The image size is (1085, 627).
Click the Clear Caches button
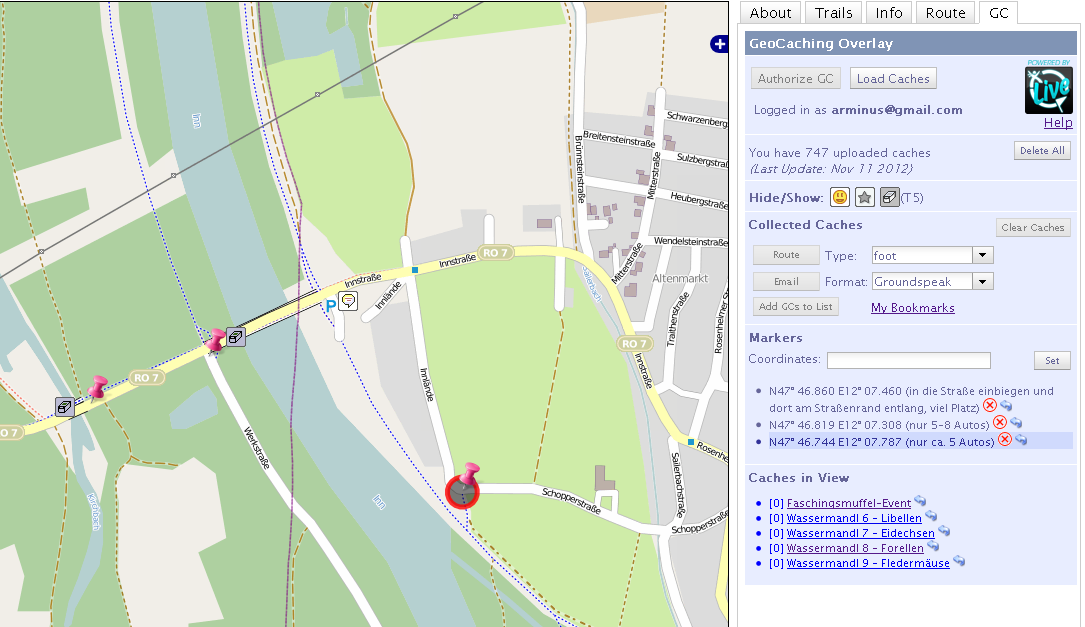click(x=1032, y=228)
